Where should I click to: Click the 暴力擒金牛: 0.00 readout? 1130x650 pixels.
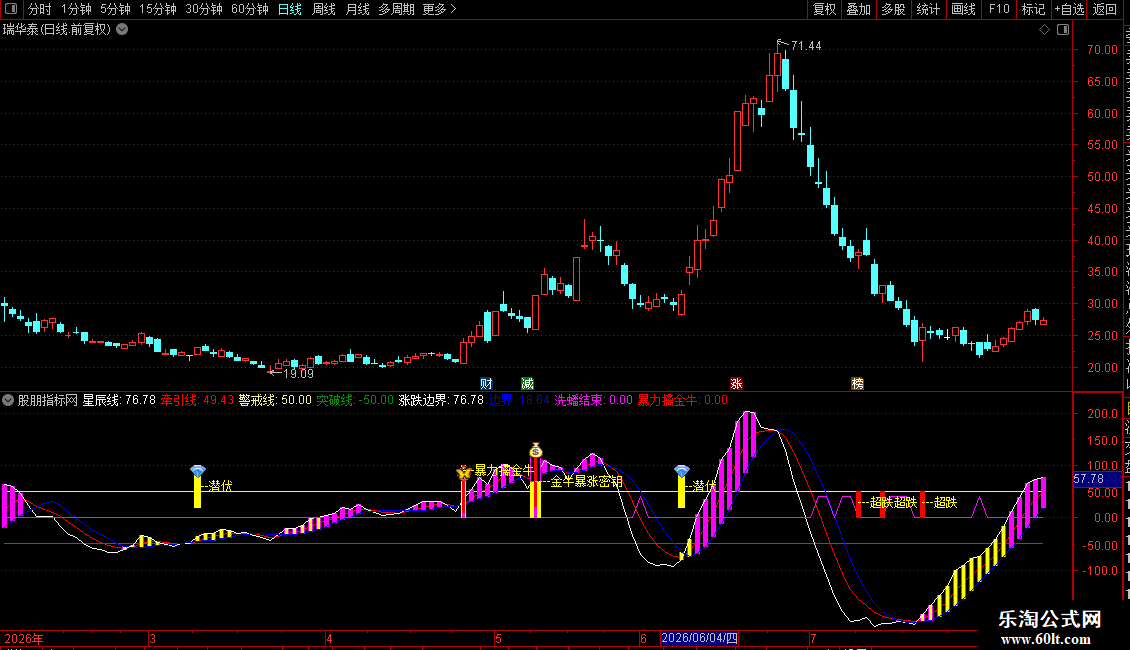tap(683, 400)
